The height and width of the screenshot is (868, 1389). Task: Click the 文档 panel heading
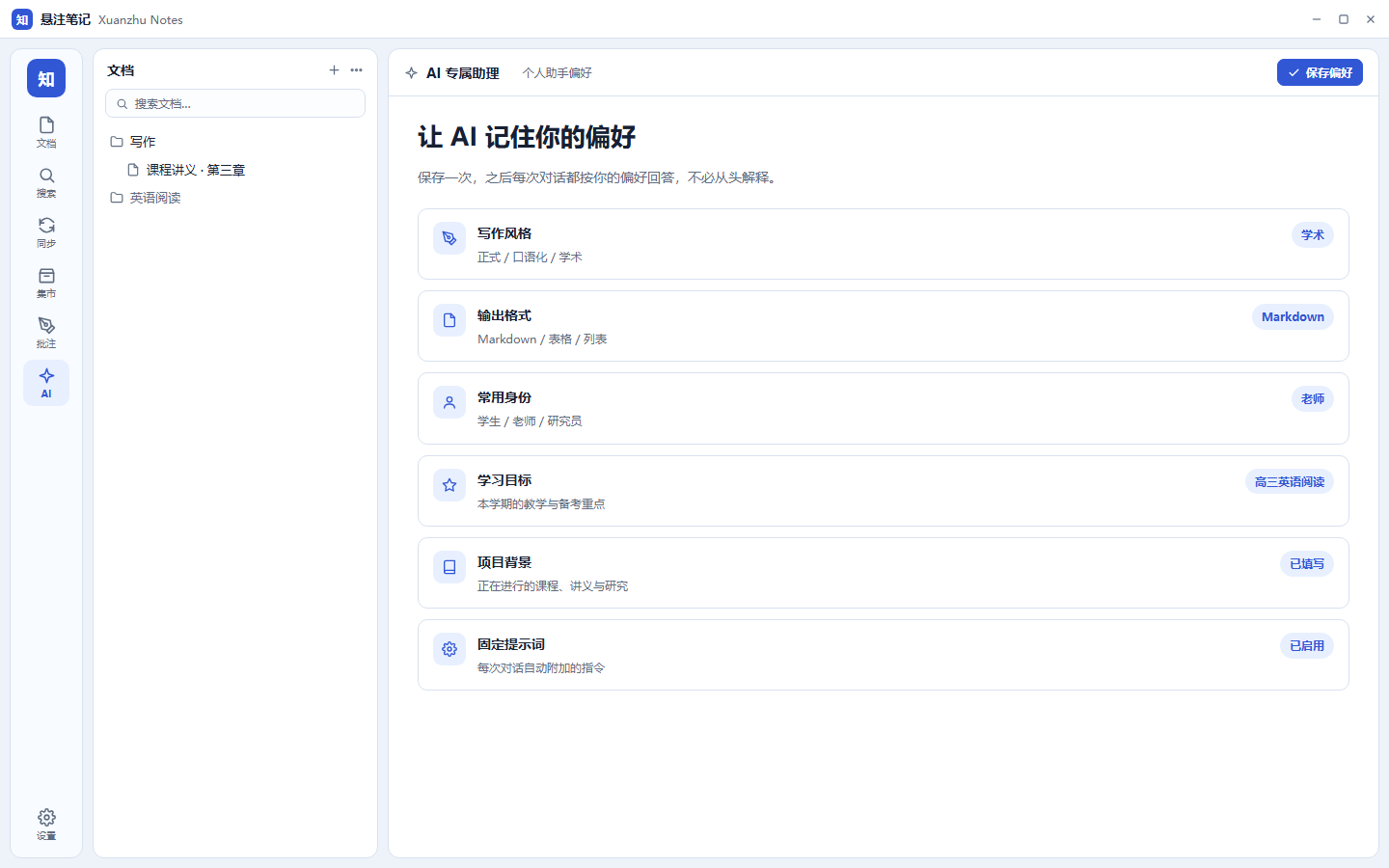[x=121, y=70]
